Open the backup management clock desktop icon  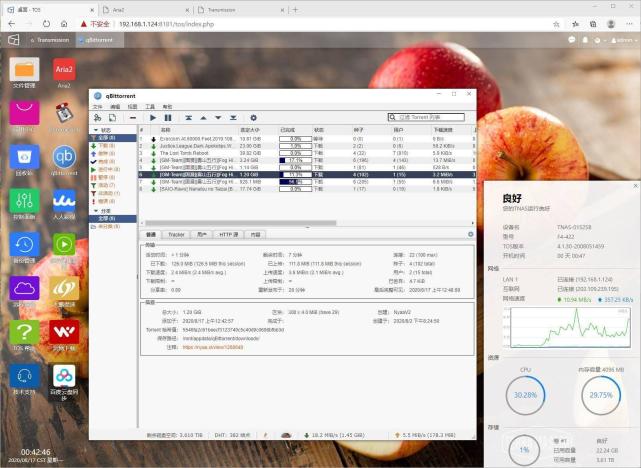click(25, 247)
